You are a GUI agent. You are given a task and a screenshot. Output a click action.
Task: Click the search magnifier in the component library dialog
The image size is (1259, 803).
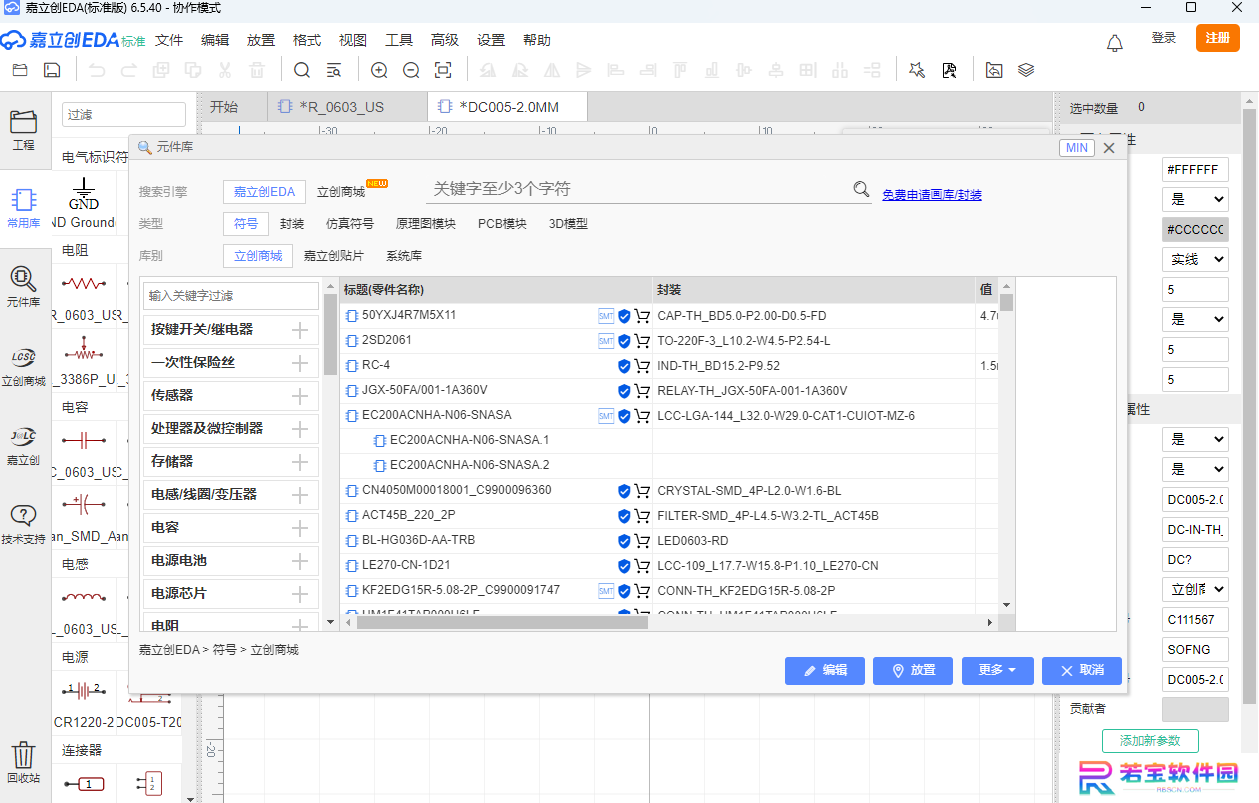(861, 189)
